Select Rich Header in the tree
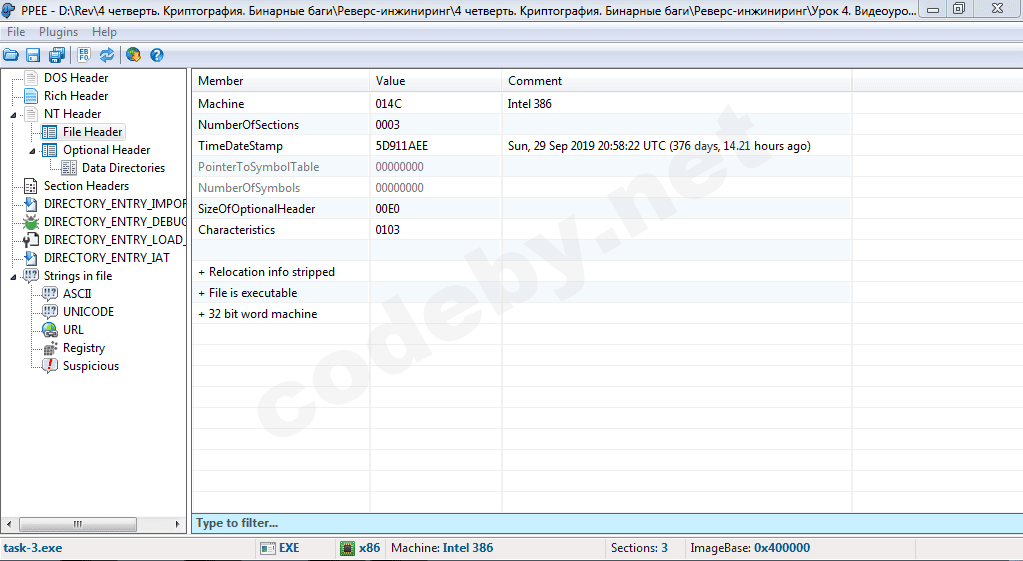The image size is (1023, 561). coord(76,96)
